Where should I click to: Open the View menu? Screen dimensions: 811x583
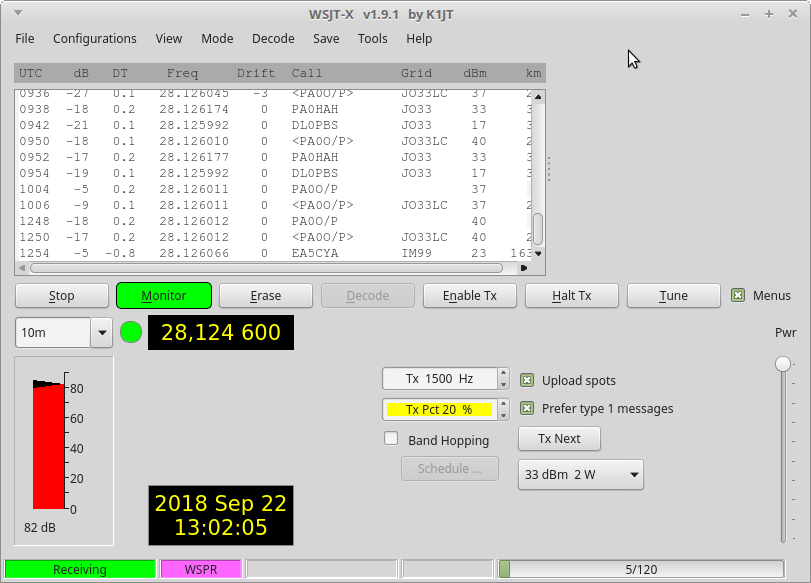169,39
